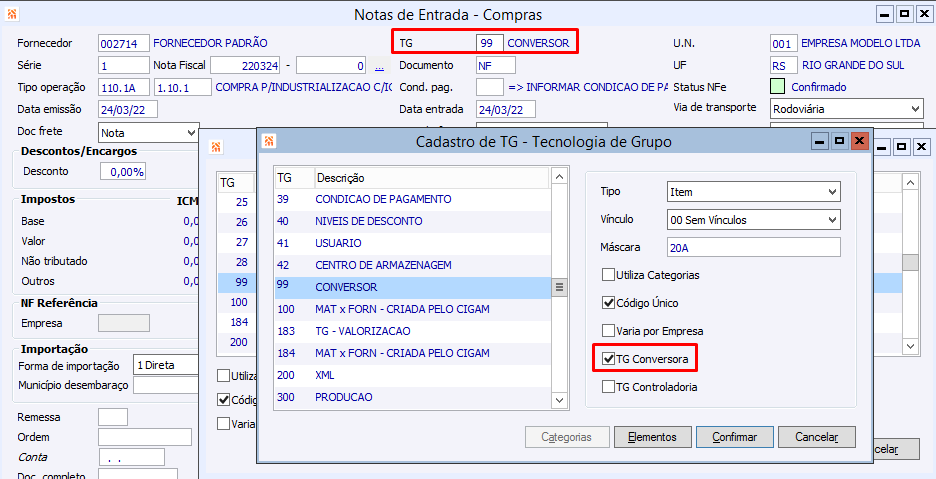
Task: Click the empty Cond. pag. field
Action: [x=489, y=87]
